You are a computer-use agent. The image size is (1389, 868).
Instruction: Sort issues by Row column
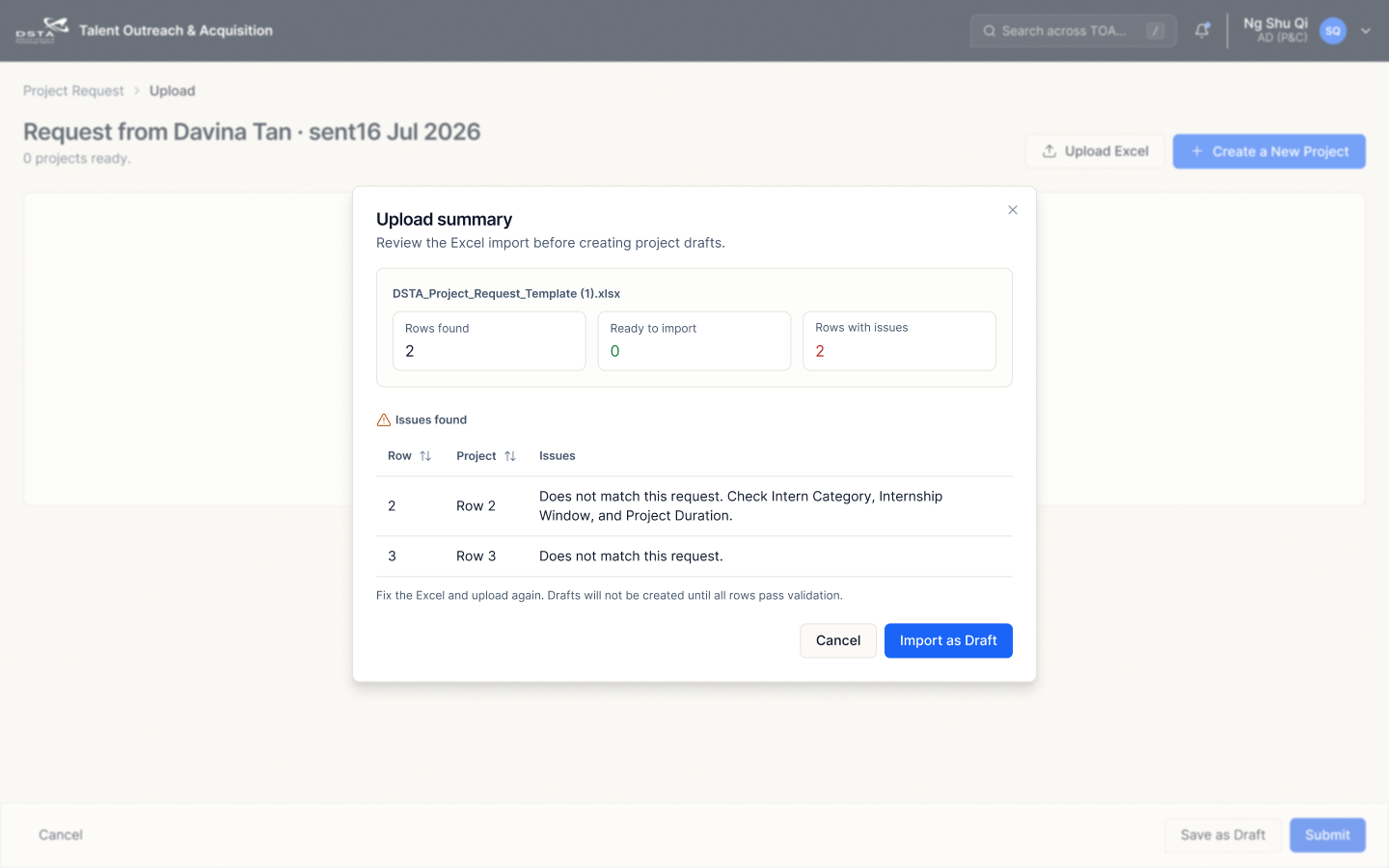coord(425,456)
